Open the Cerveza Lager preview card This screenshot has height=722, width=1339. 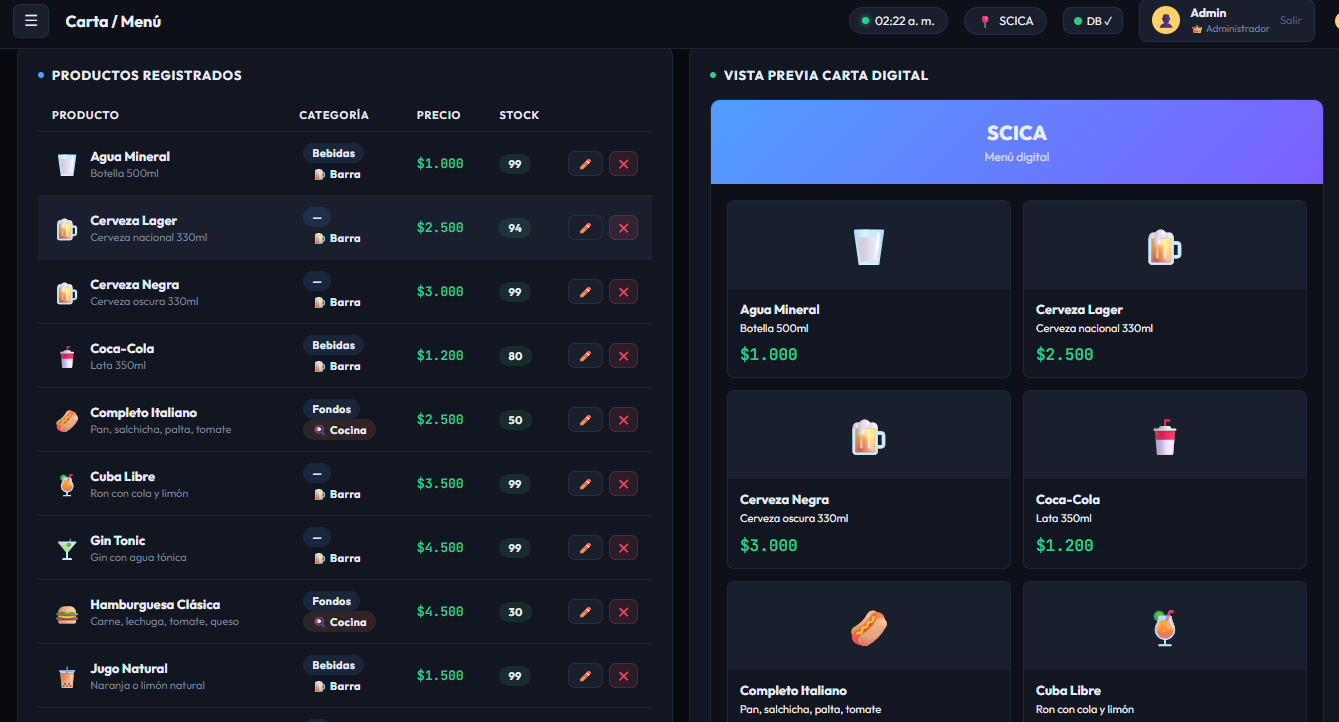coord(1164,289)
